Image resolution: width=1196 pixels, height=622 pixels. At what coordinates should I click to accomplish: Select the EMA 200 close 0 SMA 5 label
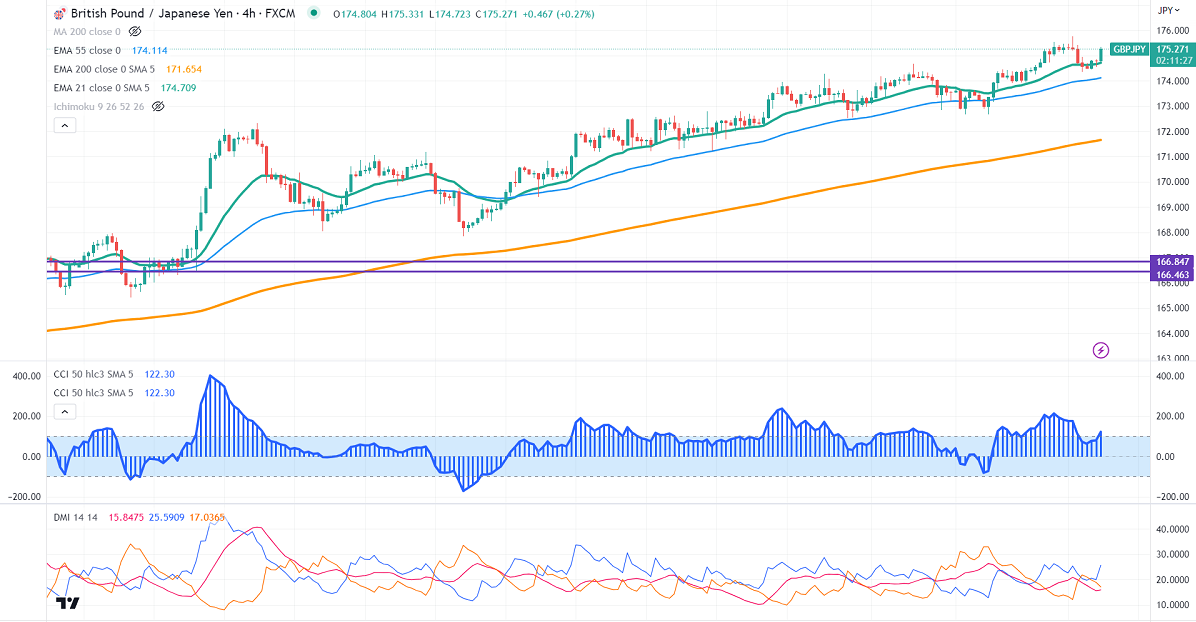(104, 69)
